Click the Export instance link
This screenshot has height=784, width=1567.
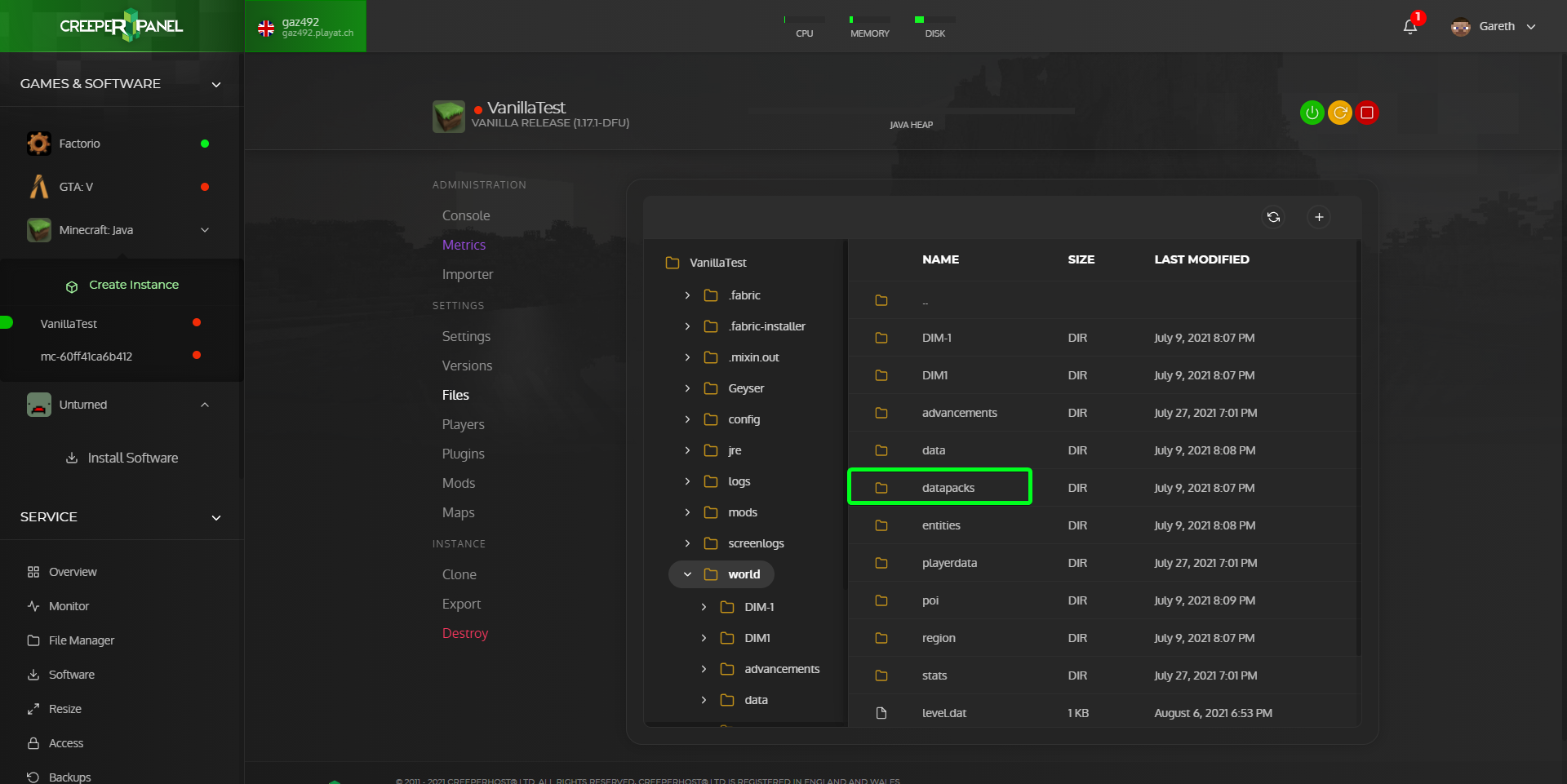coord(461,604)
